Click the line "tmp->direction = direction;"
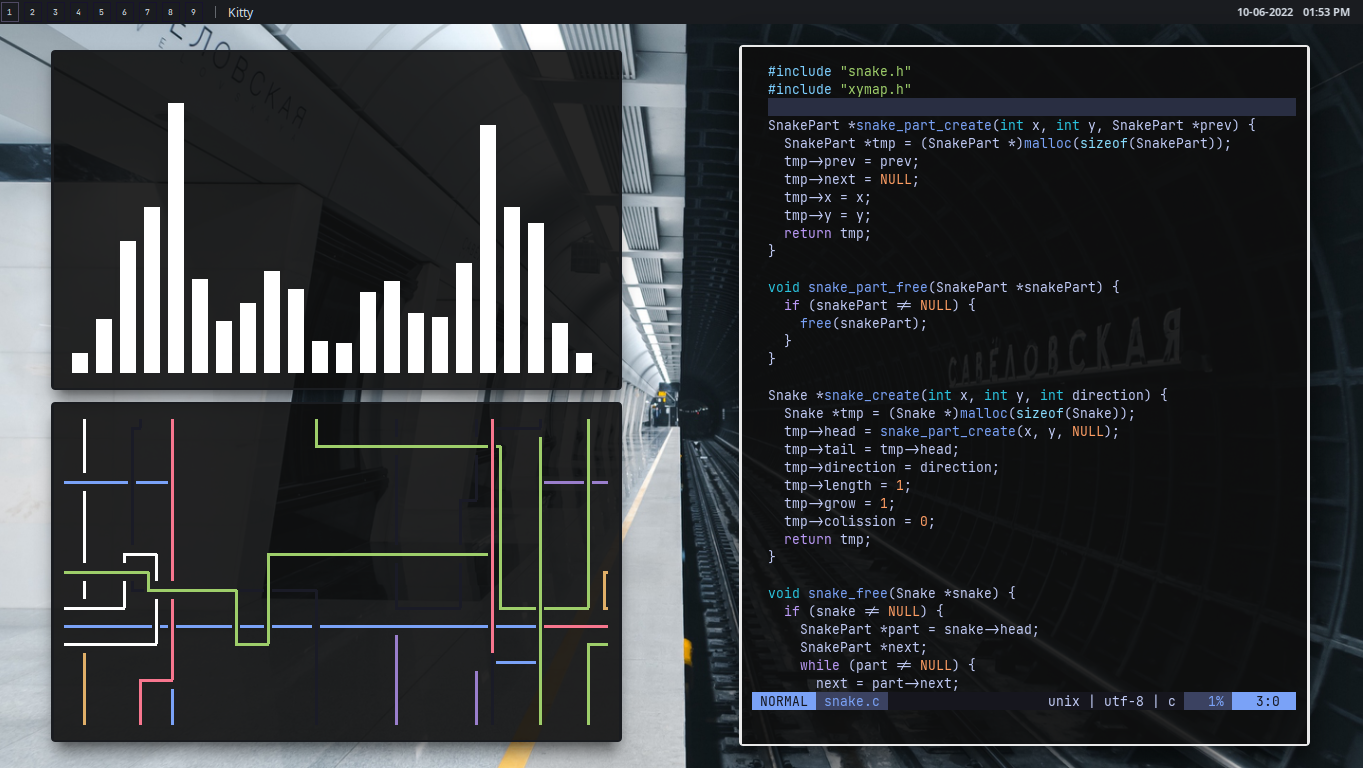The width and height of the screenshot is (1363, 768). (892, 467)
